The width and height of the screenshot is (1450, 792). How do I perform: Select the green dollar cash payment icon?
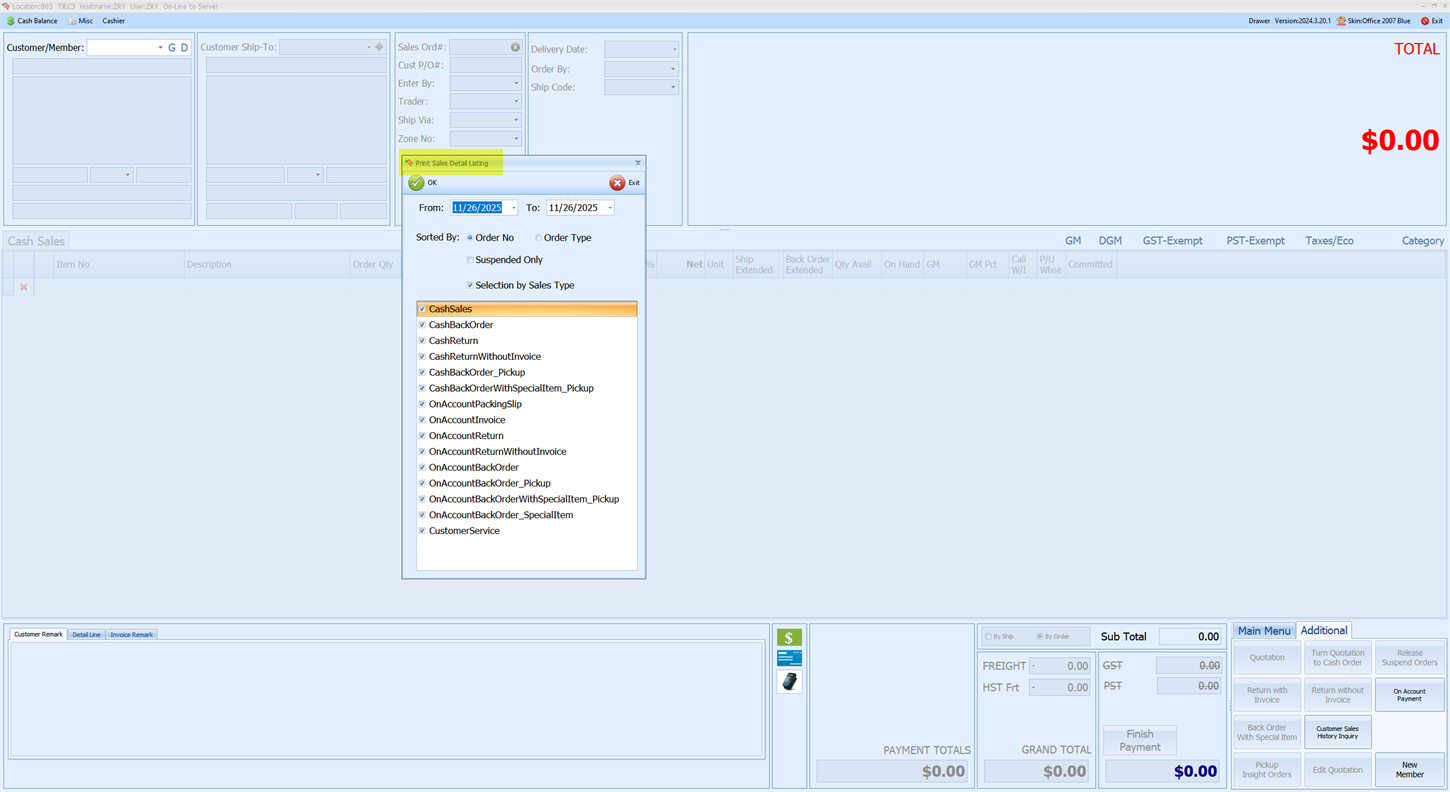point(789,638)
